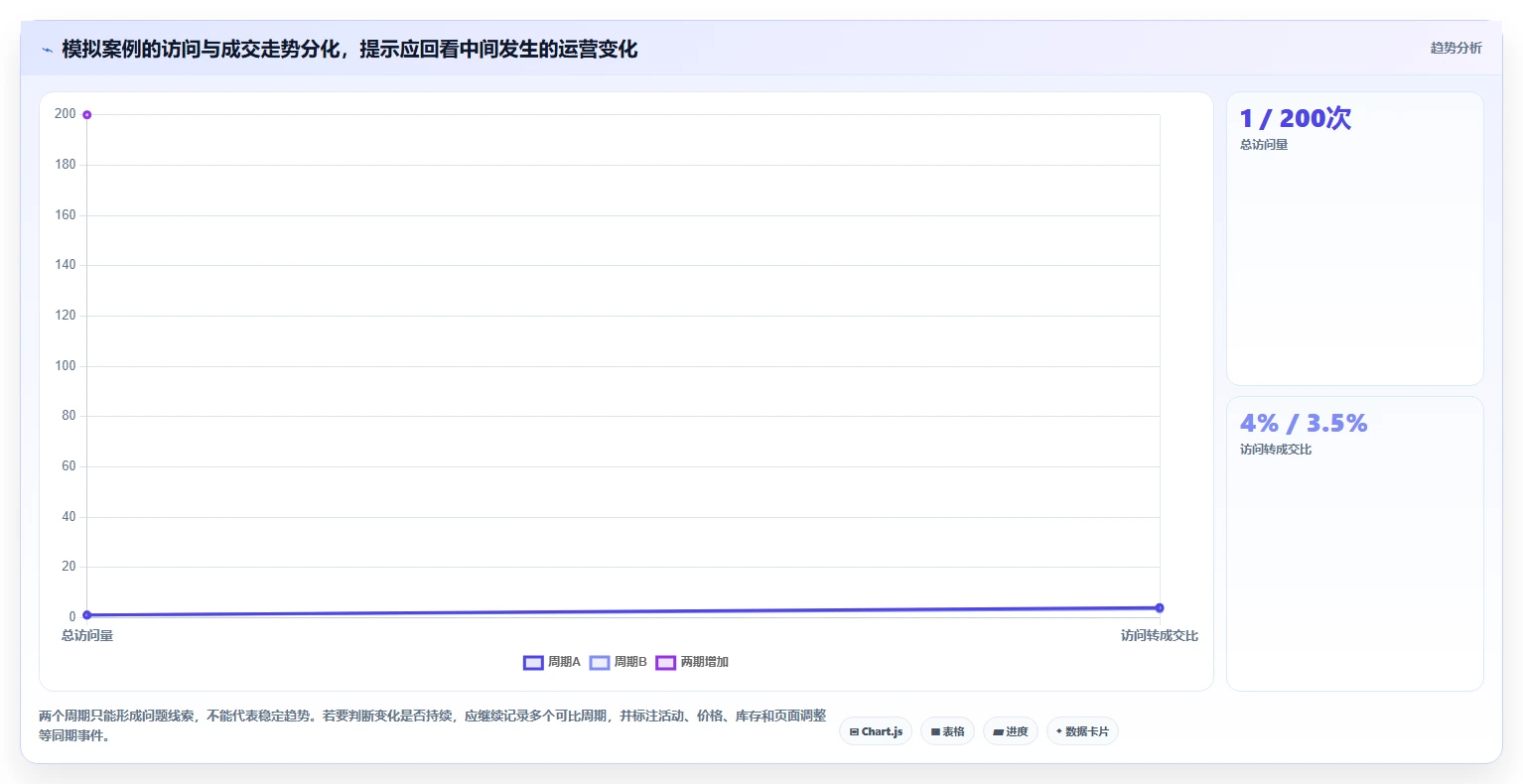Select the 进度 chip
This screenshot has height=784, width=1523.
(1011, 731)
